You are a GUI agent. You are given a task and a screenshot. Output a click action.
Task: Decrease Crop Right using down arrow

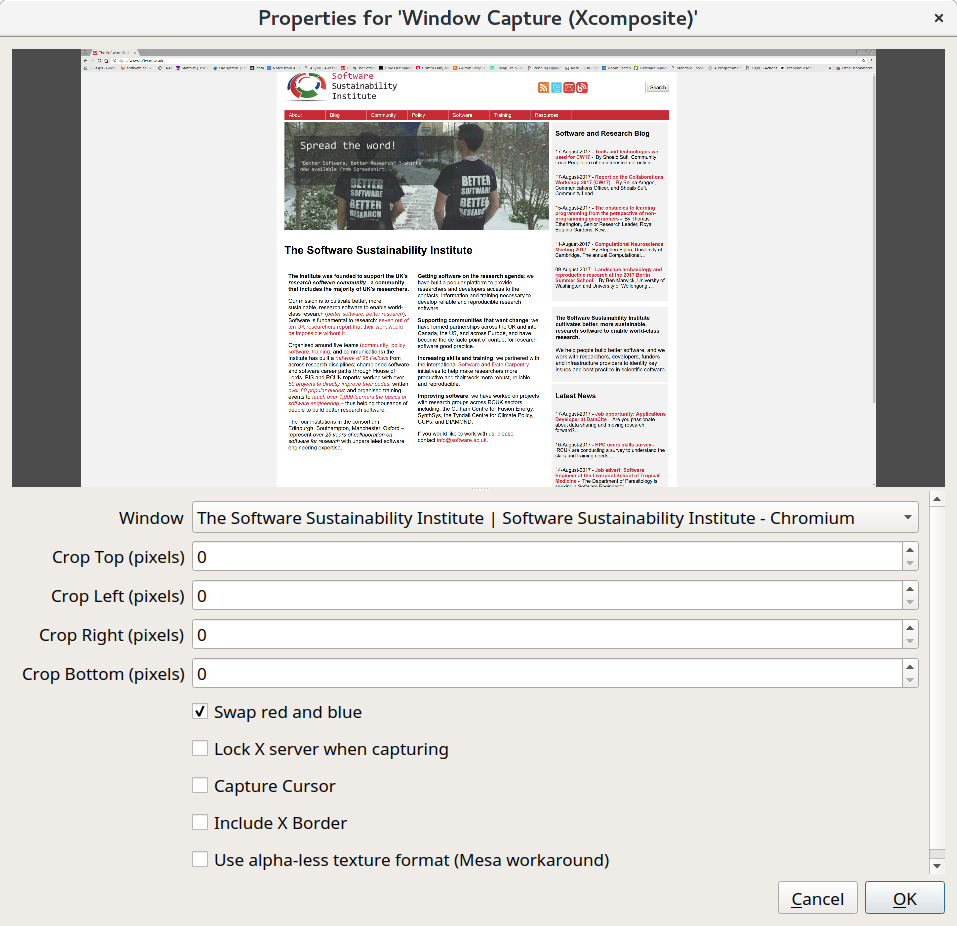point(909,641)
